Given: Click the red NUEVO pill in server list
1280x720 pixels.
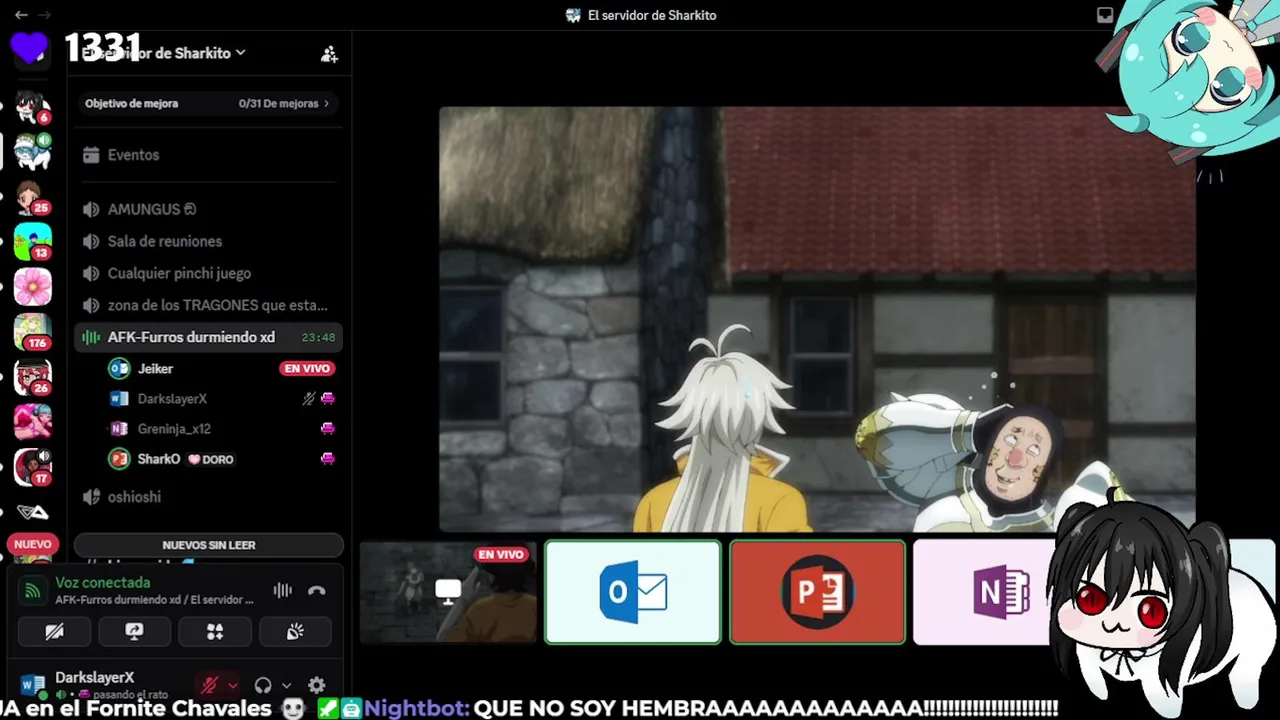Looking at the screenshot, I should (32, 544).
